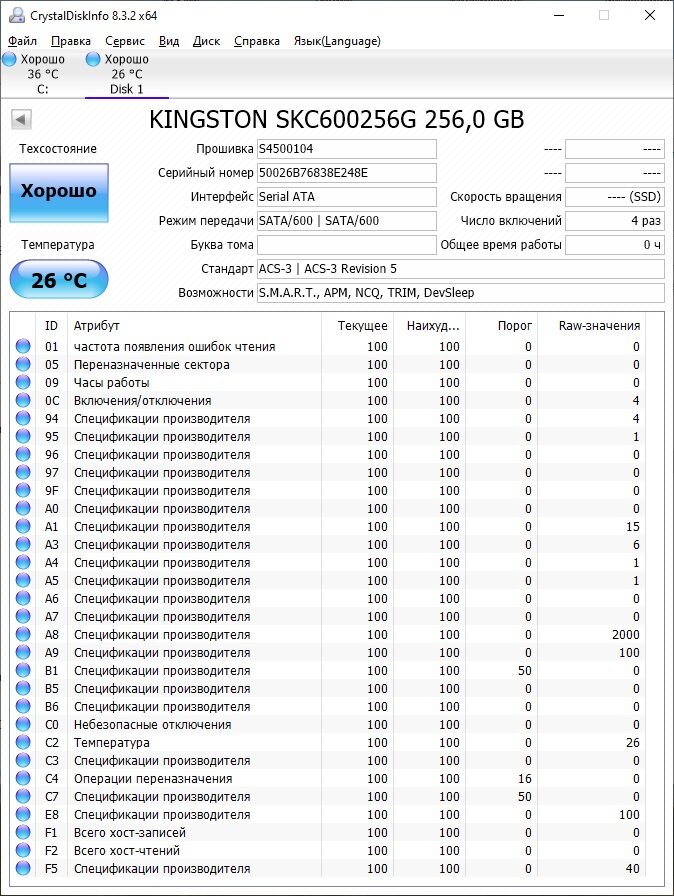Viewport: 674px width, 896px height.
Task: Click the blue Хорошо health status button
Action: pyautogui.click(x=59, y=193)
